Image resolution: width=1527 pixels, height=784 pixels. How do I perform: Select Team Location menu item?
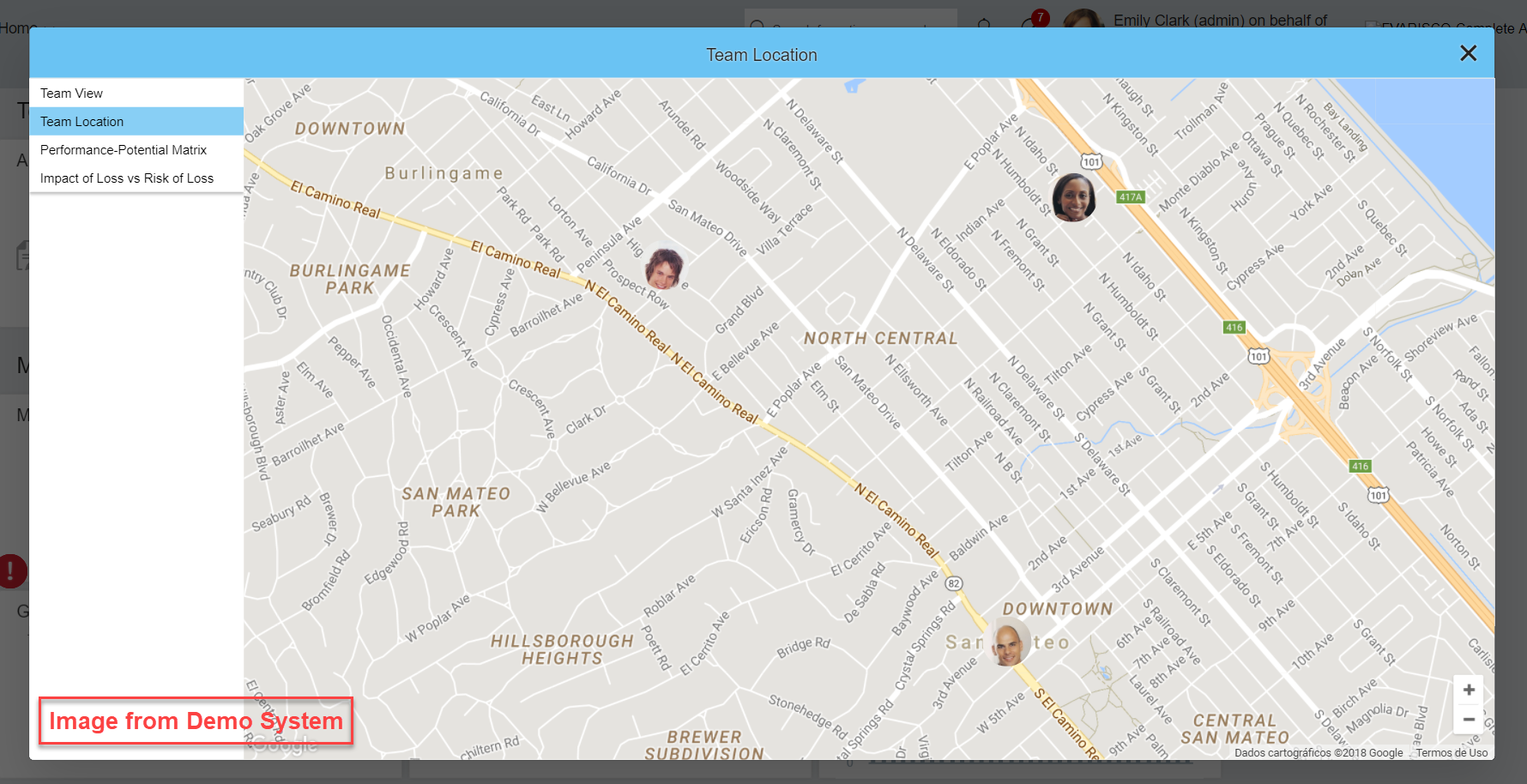coord(136,121)
